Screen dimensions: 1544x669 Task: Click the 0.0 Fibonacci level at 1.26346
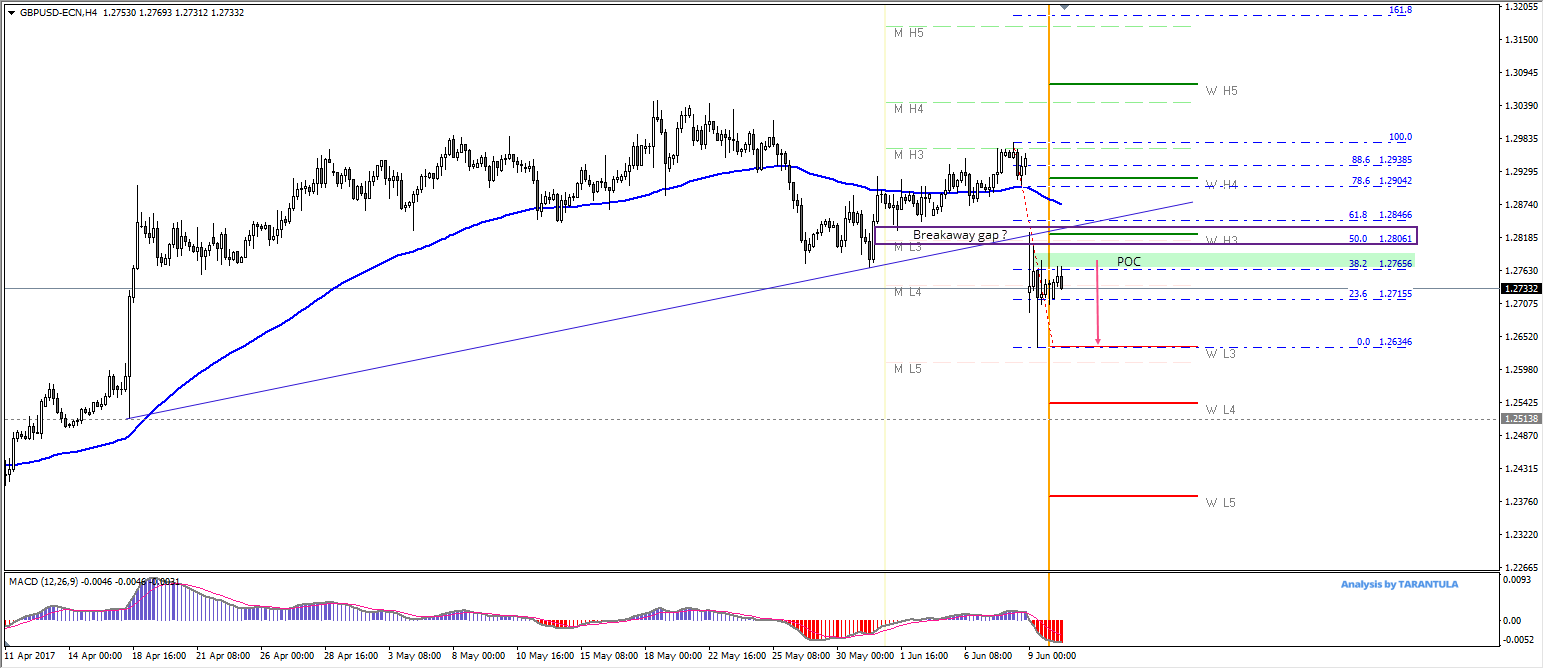1384,342
